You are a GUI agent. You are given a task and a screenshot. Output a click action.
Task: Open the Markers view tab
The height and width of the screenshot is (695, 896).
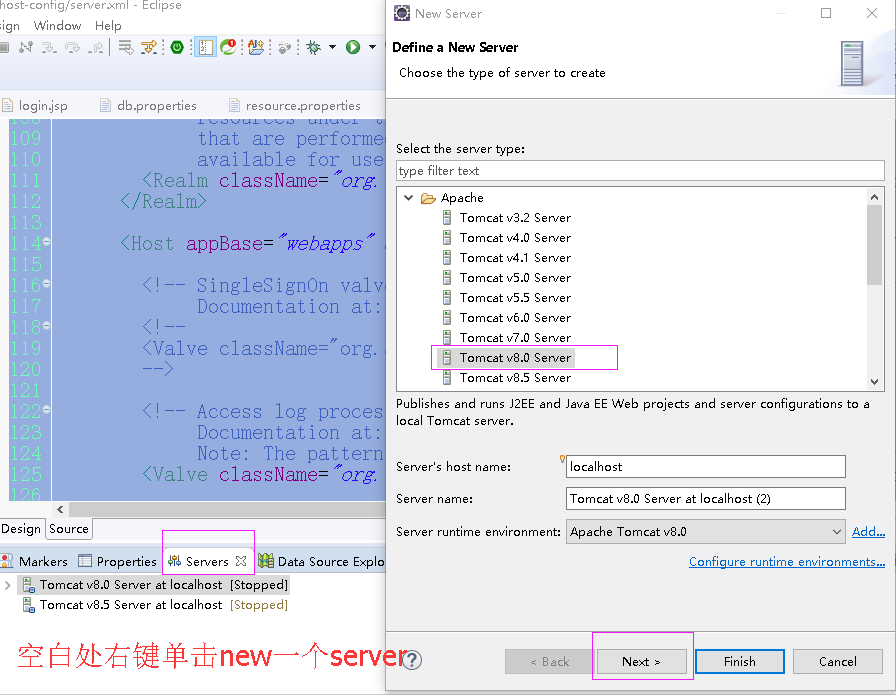point(34,561)
